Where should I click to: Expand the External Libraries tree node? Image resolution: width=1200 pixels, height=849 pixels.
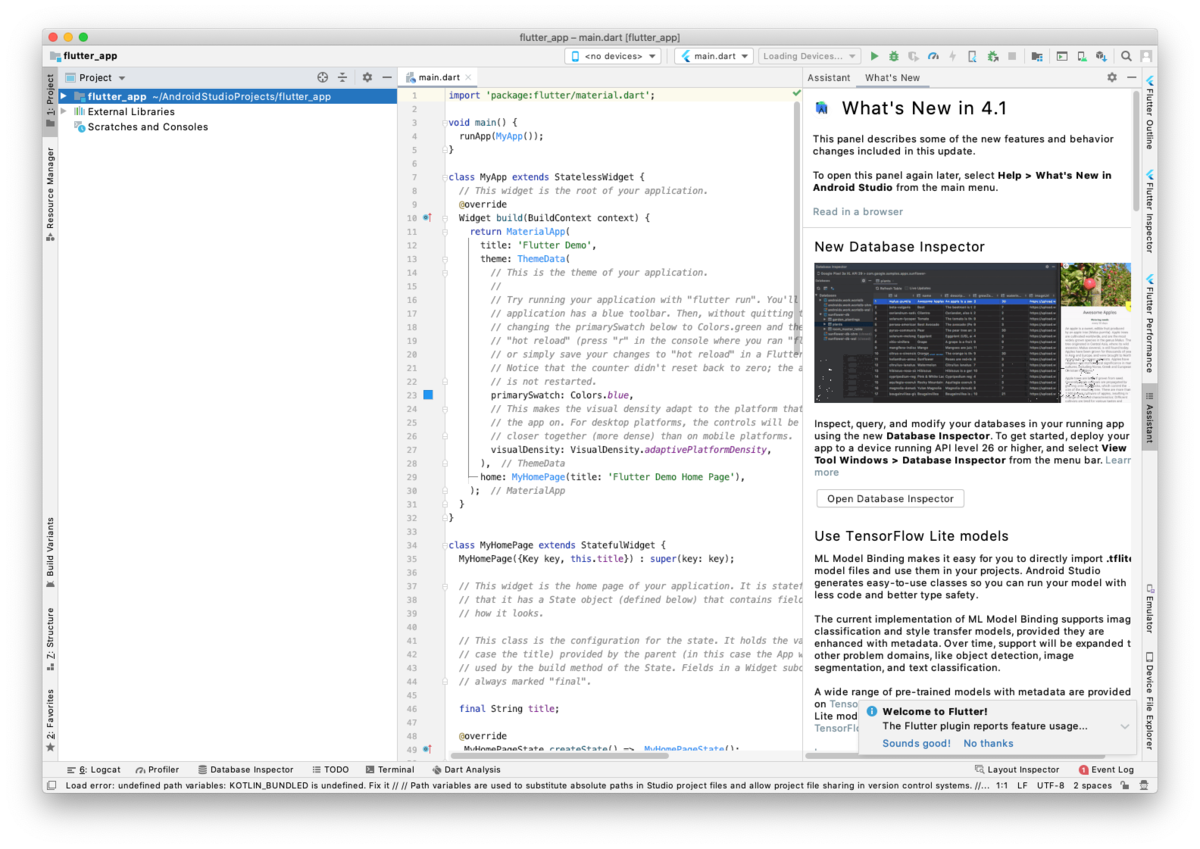click(x=64, y=112)
